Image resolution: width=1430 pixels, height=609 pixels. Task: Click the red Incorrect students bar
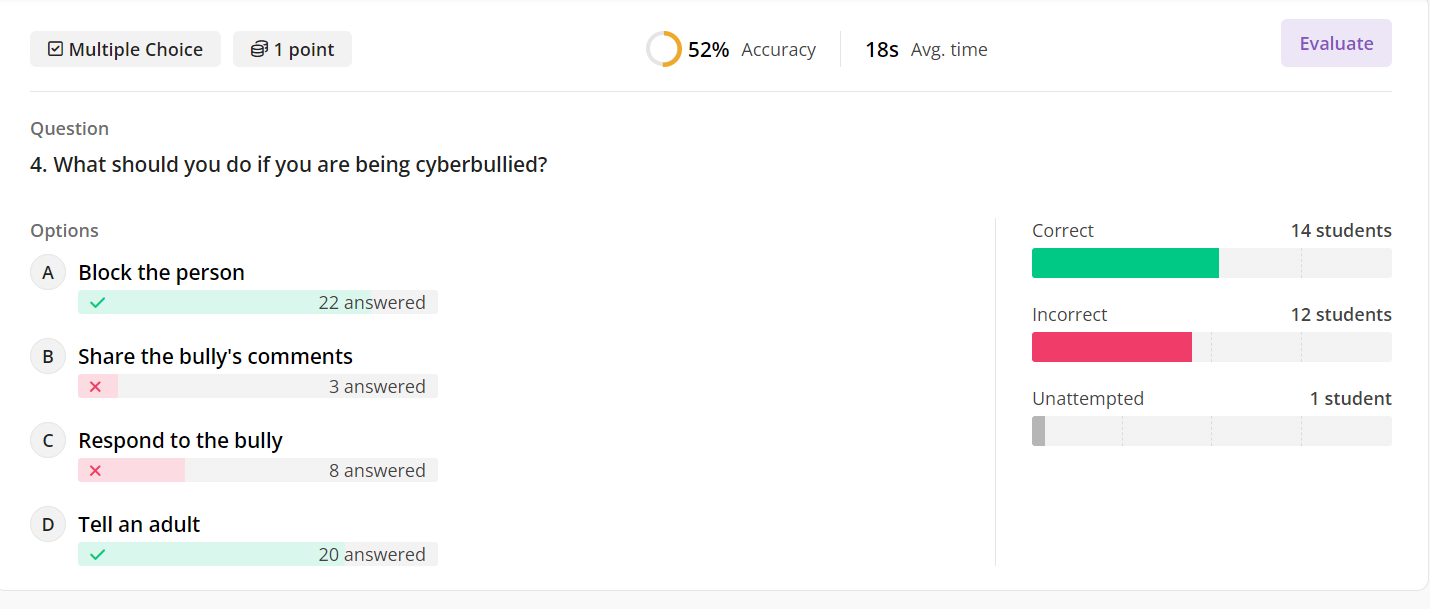[1111, 347]
